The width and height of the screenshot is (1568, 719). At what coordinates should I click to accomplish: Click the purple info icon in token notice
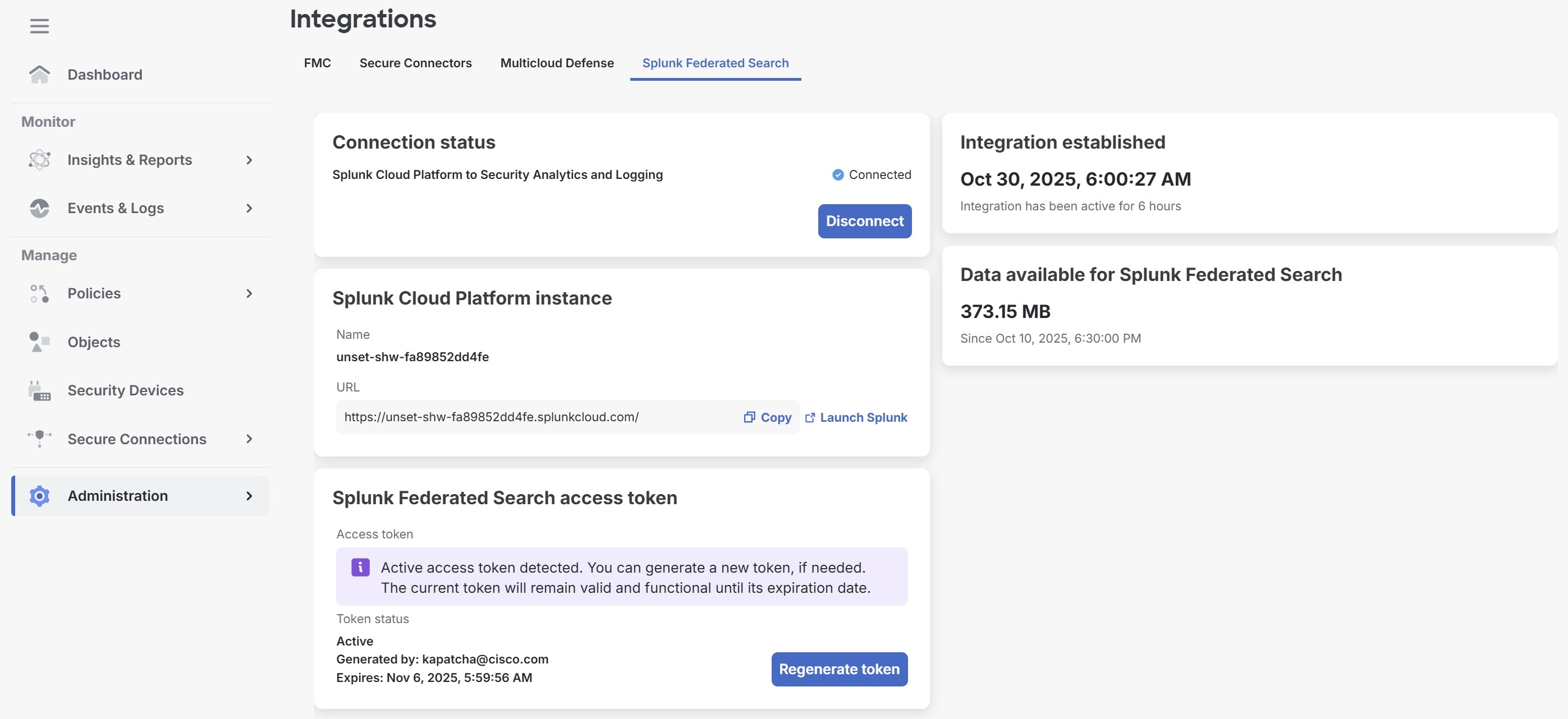point(360,568)
